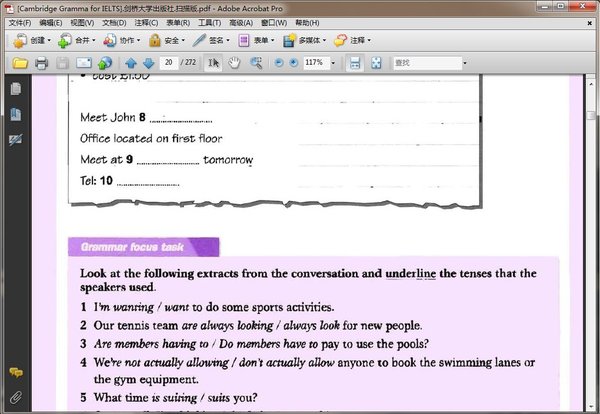Click the Secure padlock icon
The height and width of the screenshot is (414, 600).
[155, 40]
